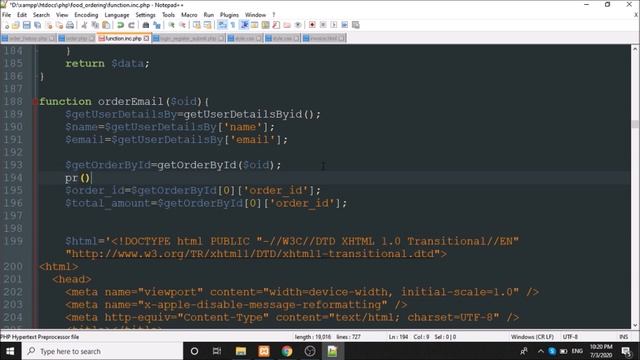Screen dimensions: 640x360
Task: Save the file with the Save toolbar icon
Action: tap(27, 25)
